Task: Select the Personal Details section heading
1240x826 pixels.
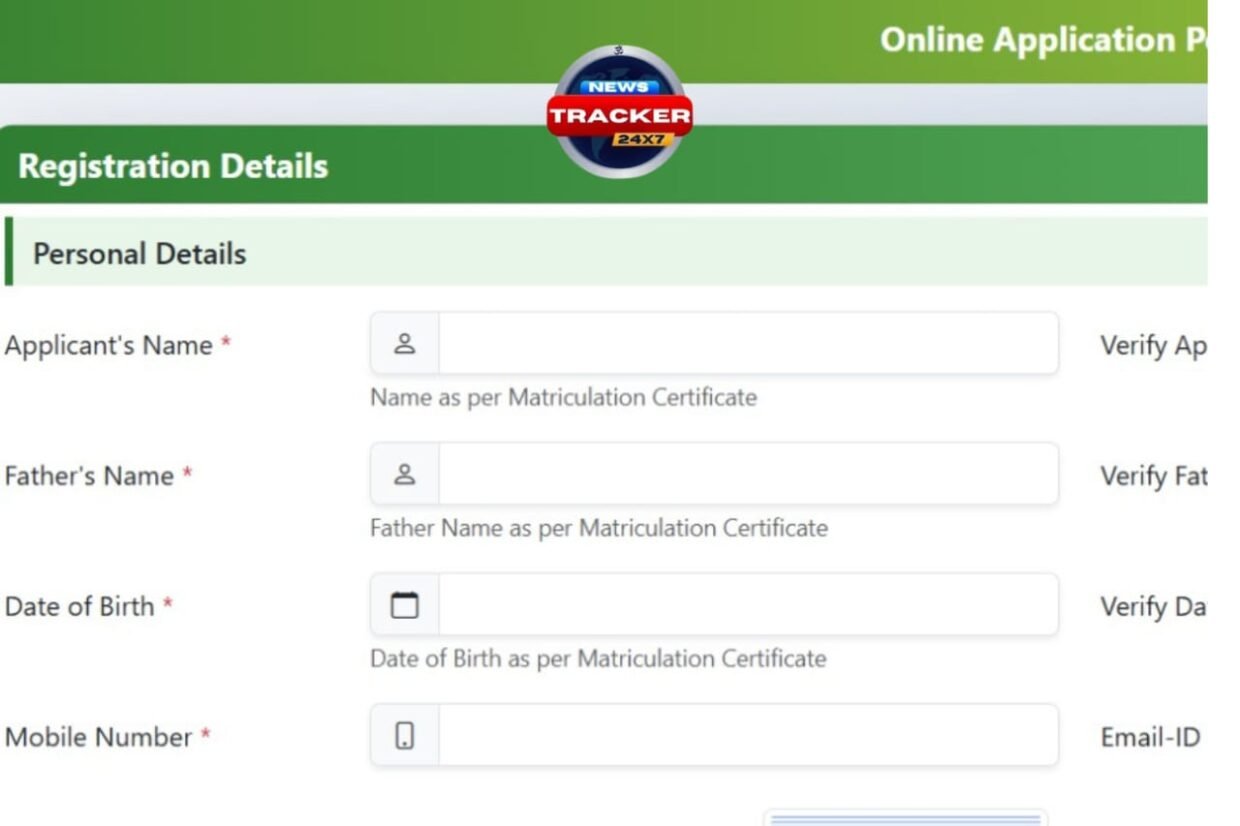Action: coord(139,253)
